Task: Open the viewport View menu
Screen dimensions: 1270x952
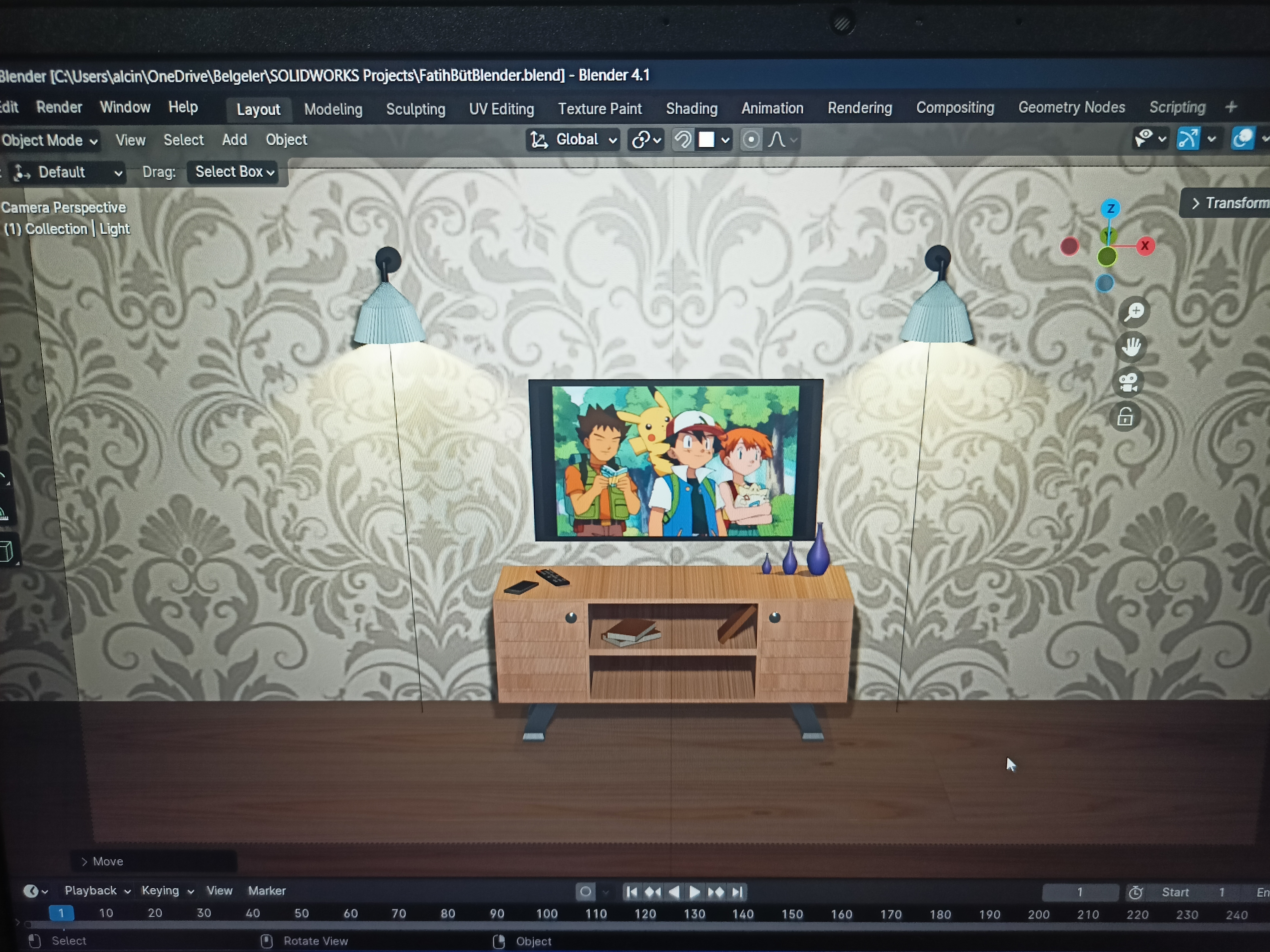Action: click(130, 140)
